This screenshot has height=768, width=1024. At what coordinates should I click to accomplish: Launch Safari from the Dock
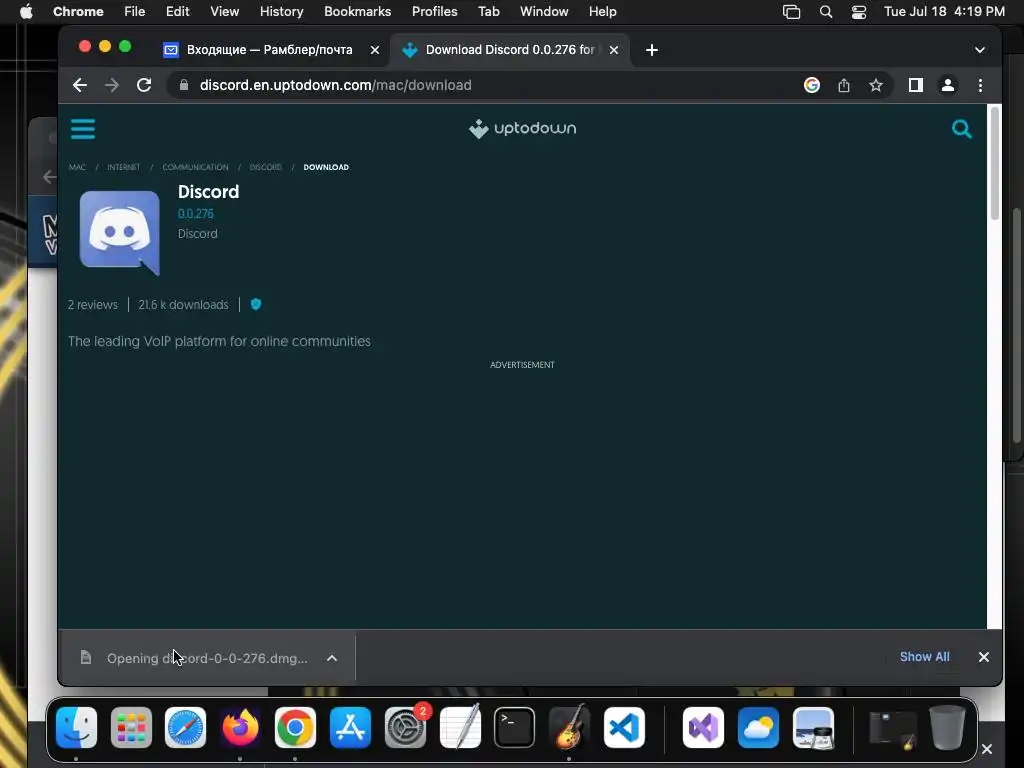point(185,727)
